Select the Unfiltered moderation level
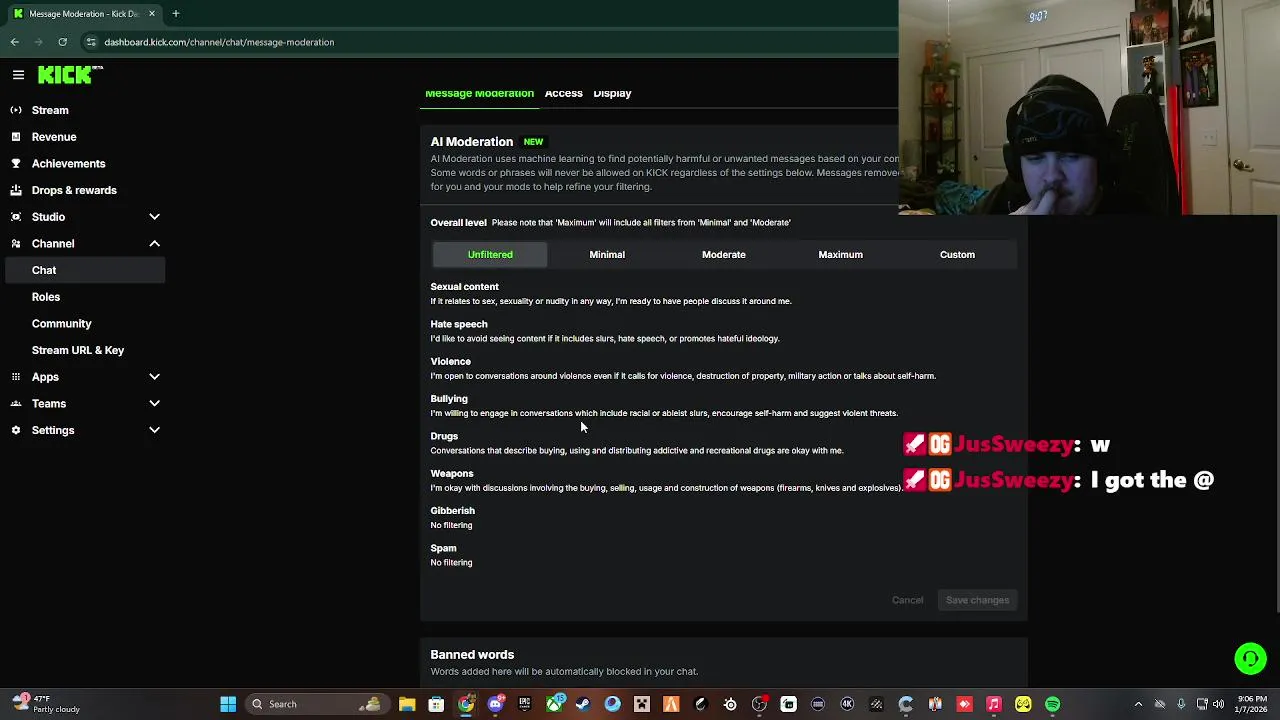Screen dimensions: 1280x720 tap(490, 254)
